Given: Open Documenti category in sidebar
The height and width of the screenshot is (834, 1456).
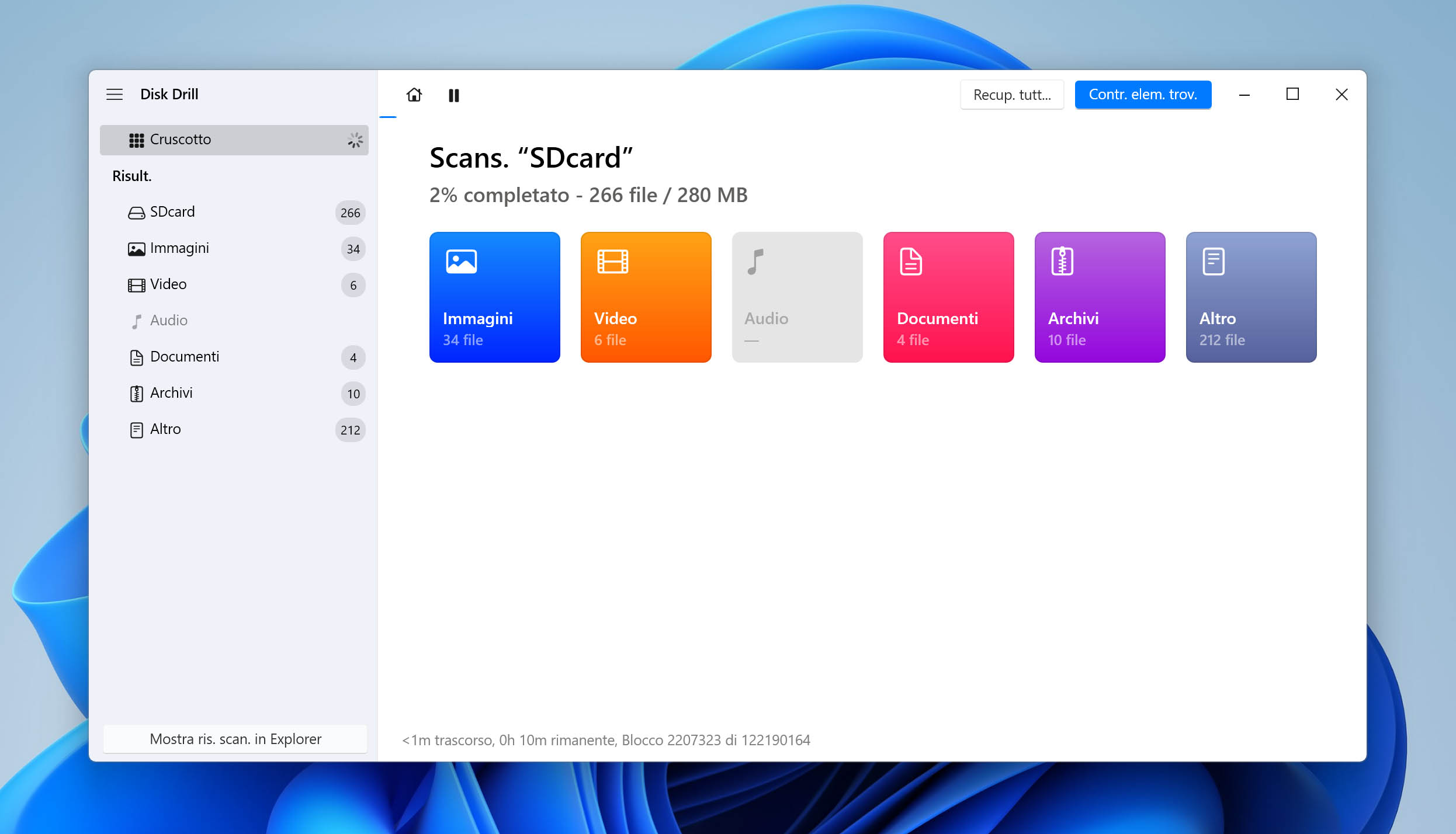Looking at the screenshot, I should pyautogui.click(x=234, y=357).
